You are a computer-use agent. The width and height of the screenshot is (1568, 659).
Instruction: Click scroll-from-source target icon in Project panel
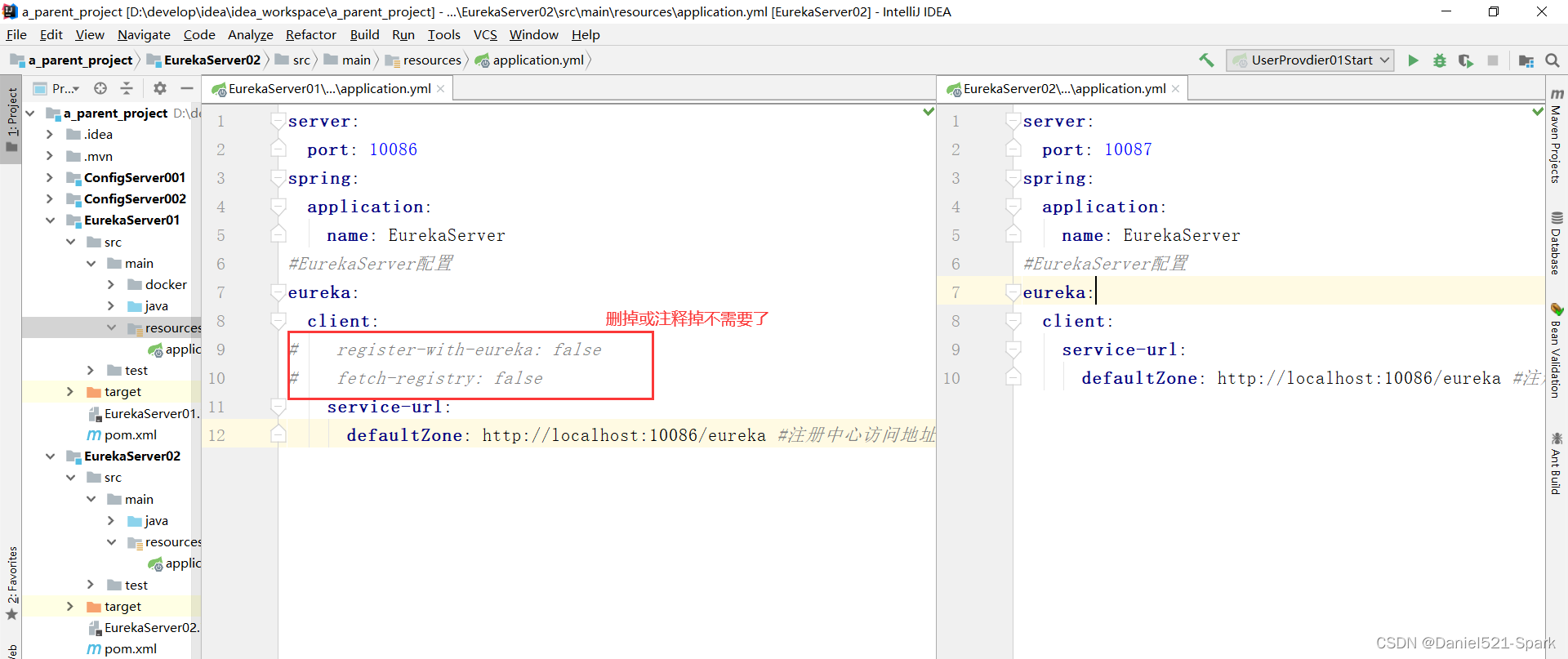[100, 88]
